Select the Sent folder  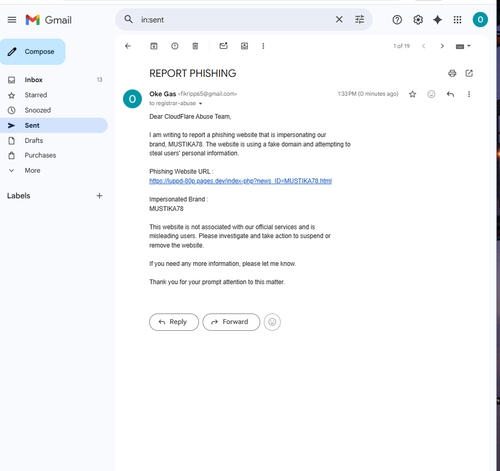pos(53,125)
